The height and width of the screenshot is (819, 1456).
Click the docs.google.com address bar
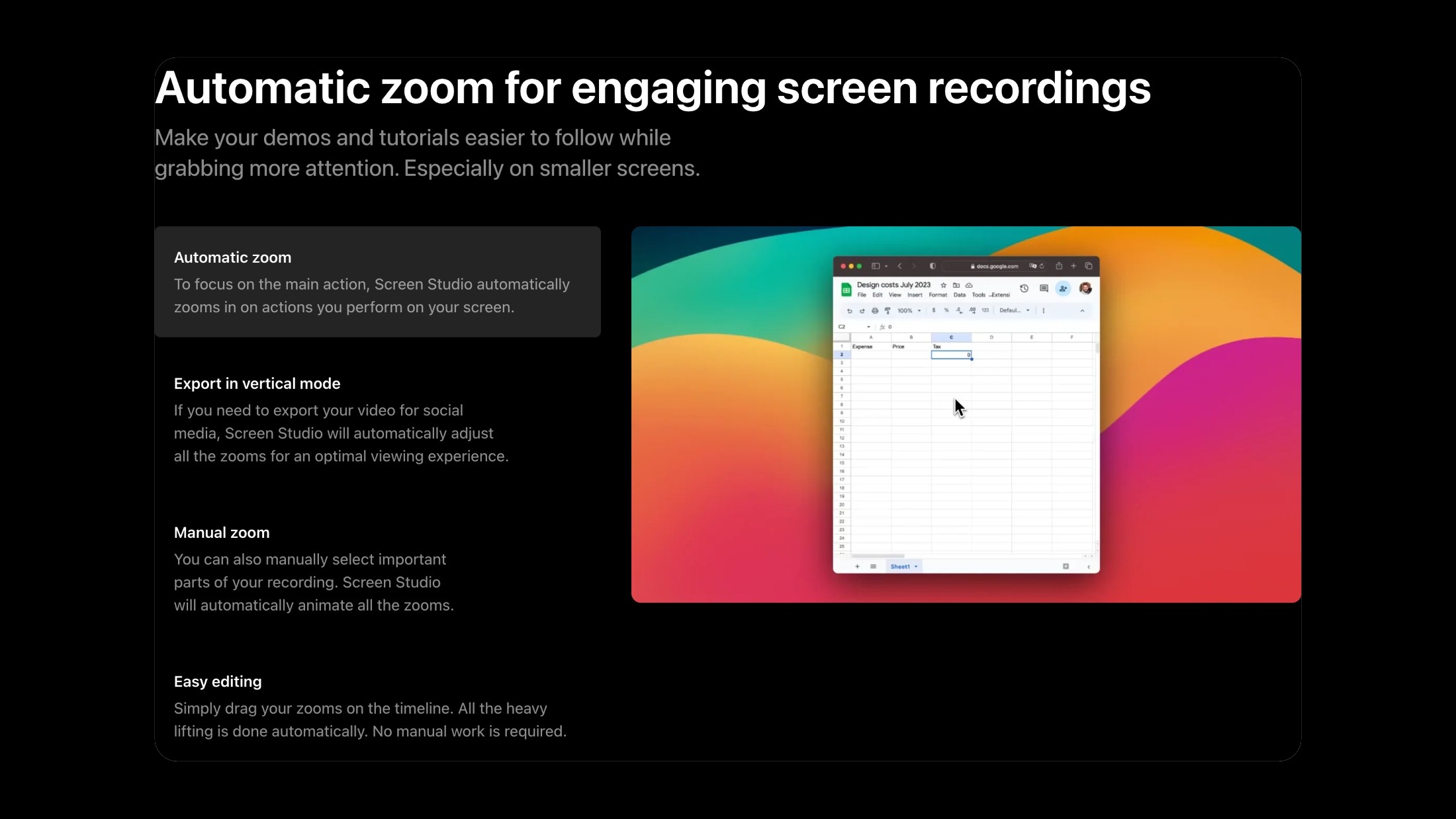994,266
